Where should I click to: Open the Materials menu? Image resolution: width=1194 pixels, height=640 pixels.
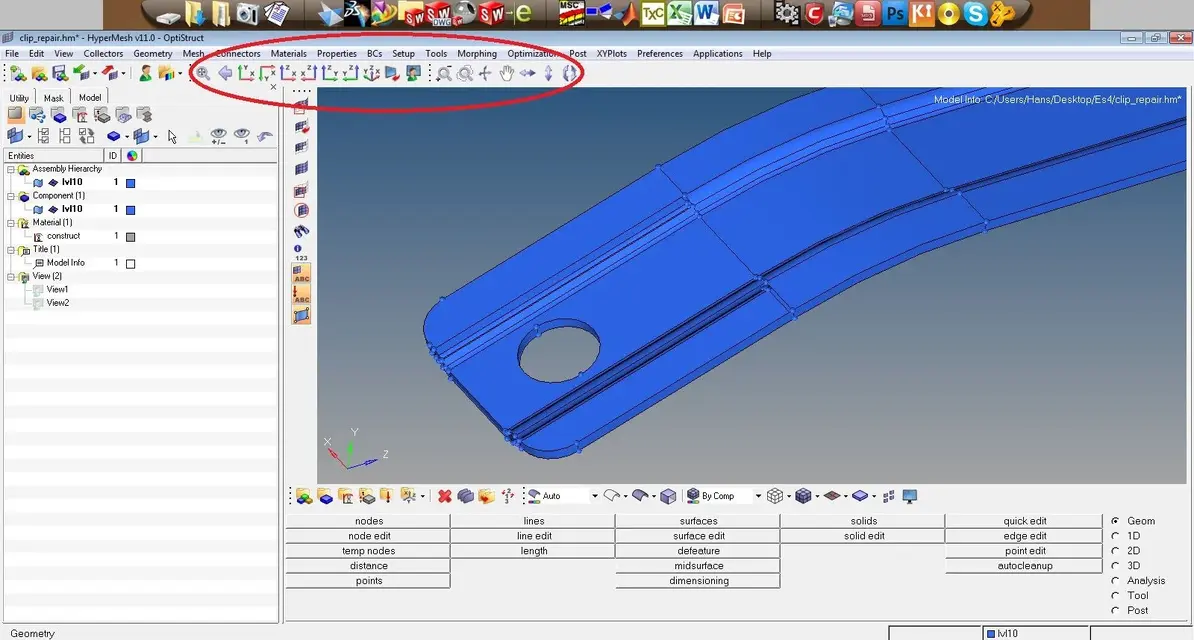(x=289, y=53)
